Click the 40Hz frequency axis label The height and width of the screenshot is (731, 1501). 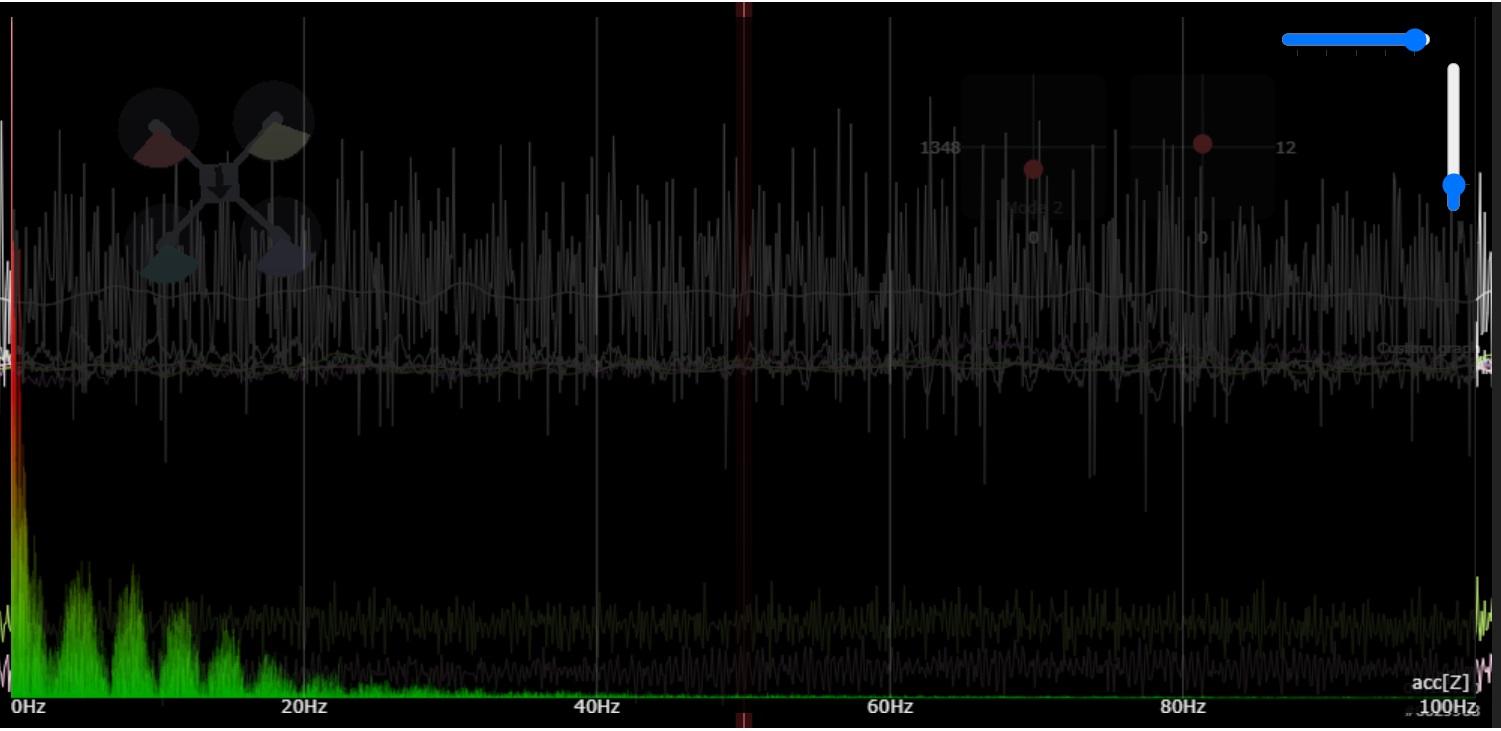click(x=596, y=707)
